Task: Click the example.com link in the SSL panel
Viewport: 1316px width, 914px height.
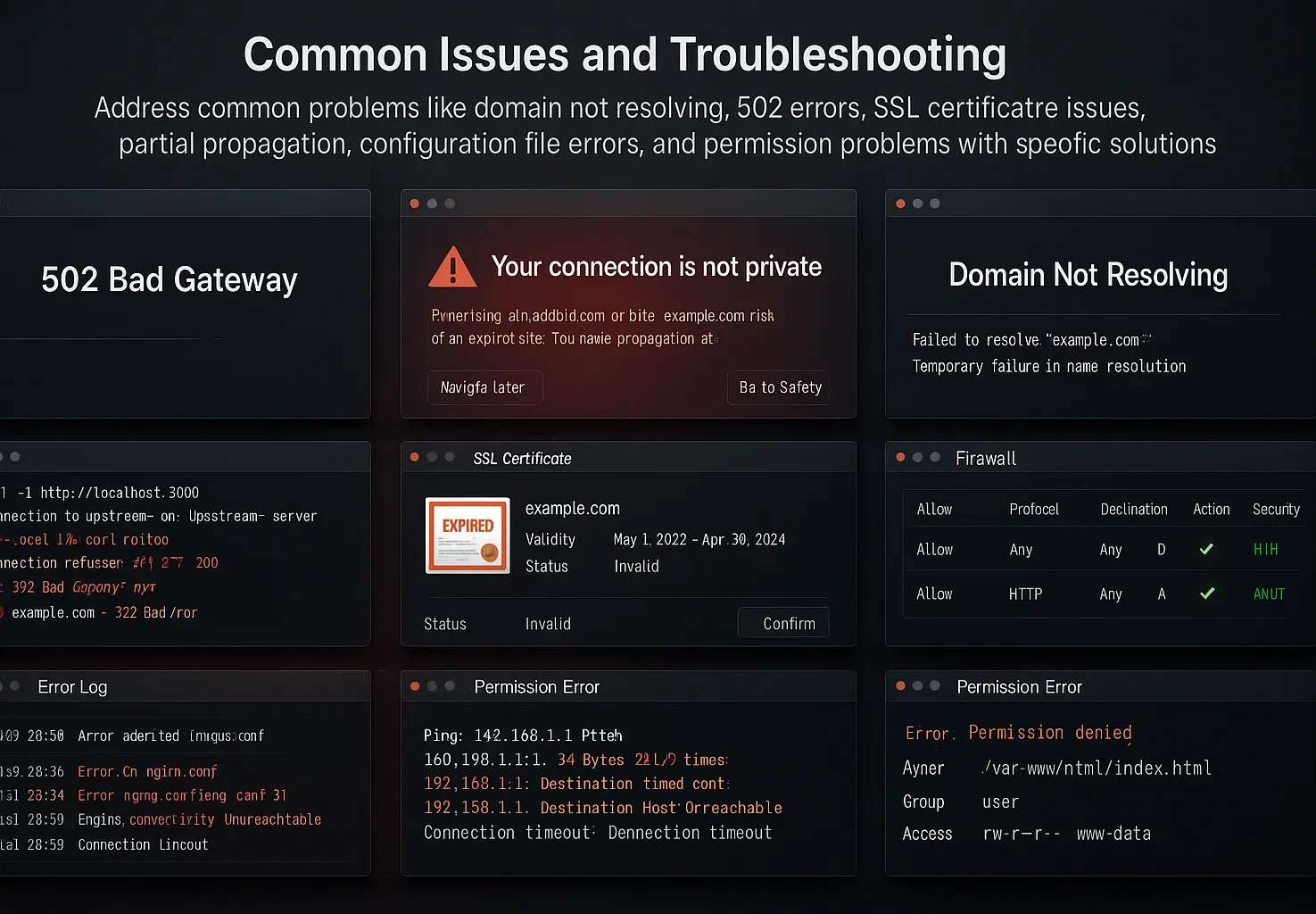Action: (572, 507)
